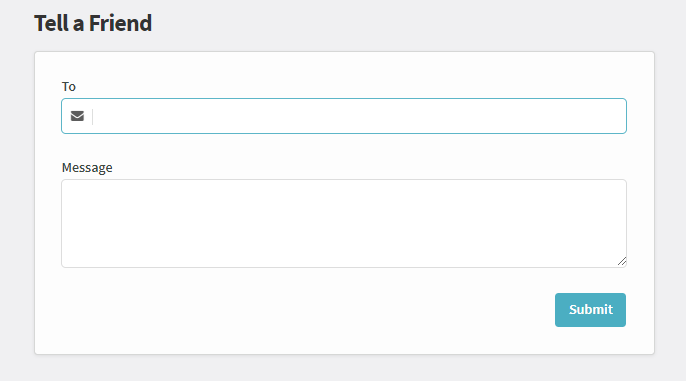Image resolution: width=686 pixels, height=381 pixels.
Task: Click the diagonal resize handle of the textarea
Action: point(622,261)
